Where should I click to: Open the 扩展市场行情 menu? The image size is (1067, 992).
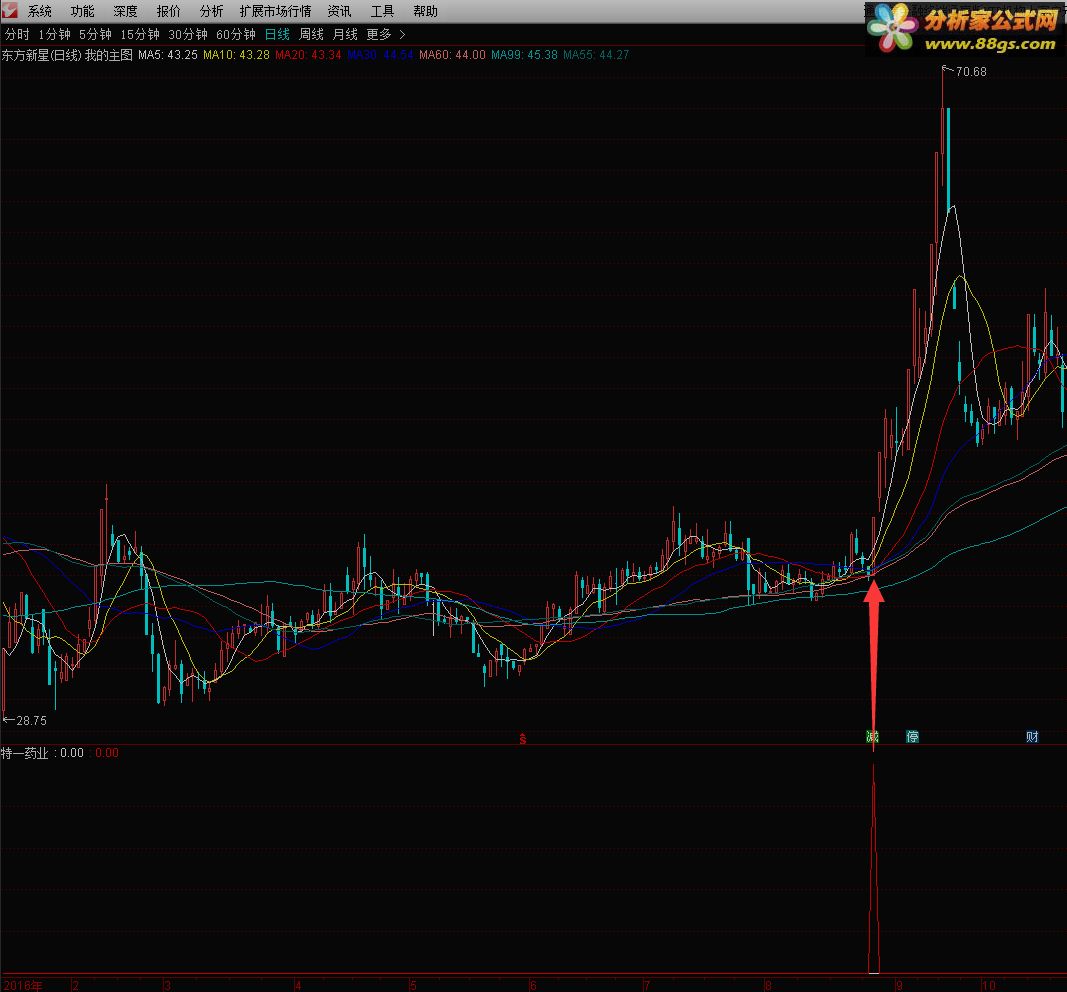click(x=275, y=12)
